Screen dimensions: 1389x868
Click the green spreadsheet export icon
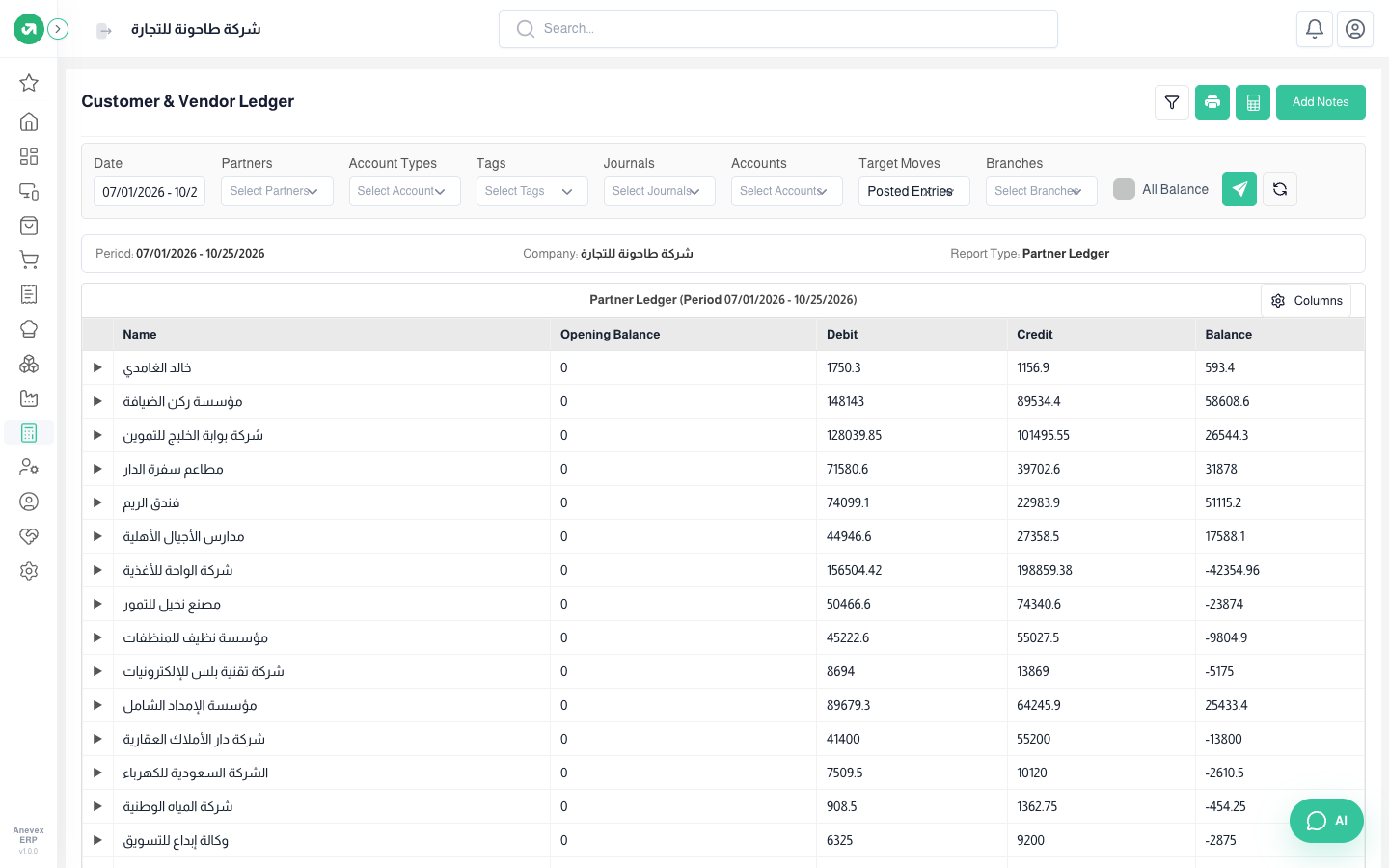pos(1253,102)
